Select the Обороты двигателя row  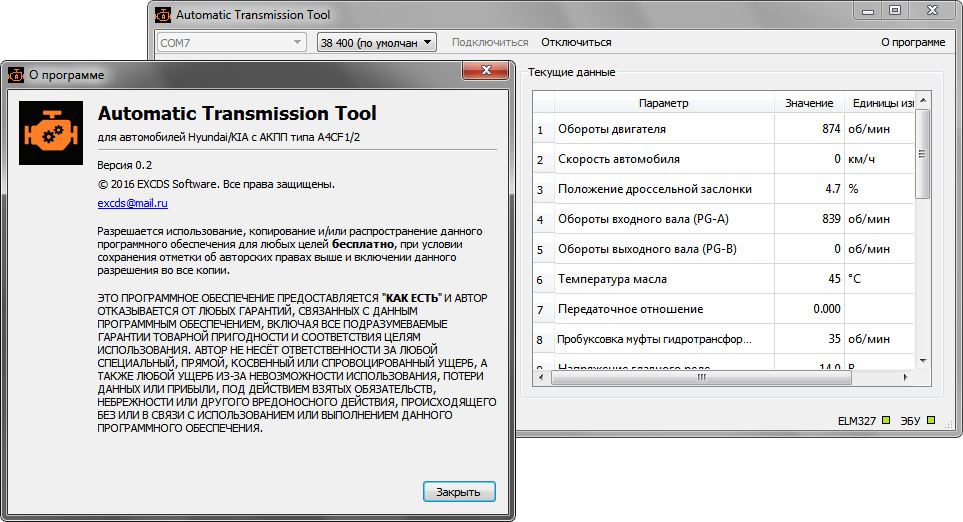click(724, 129)
